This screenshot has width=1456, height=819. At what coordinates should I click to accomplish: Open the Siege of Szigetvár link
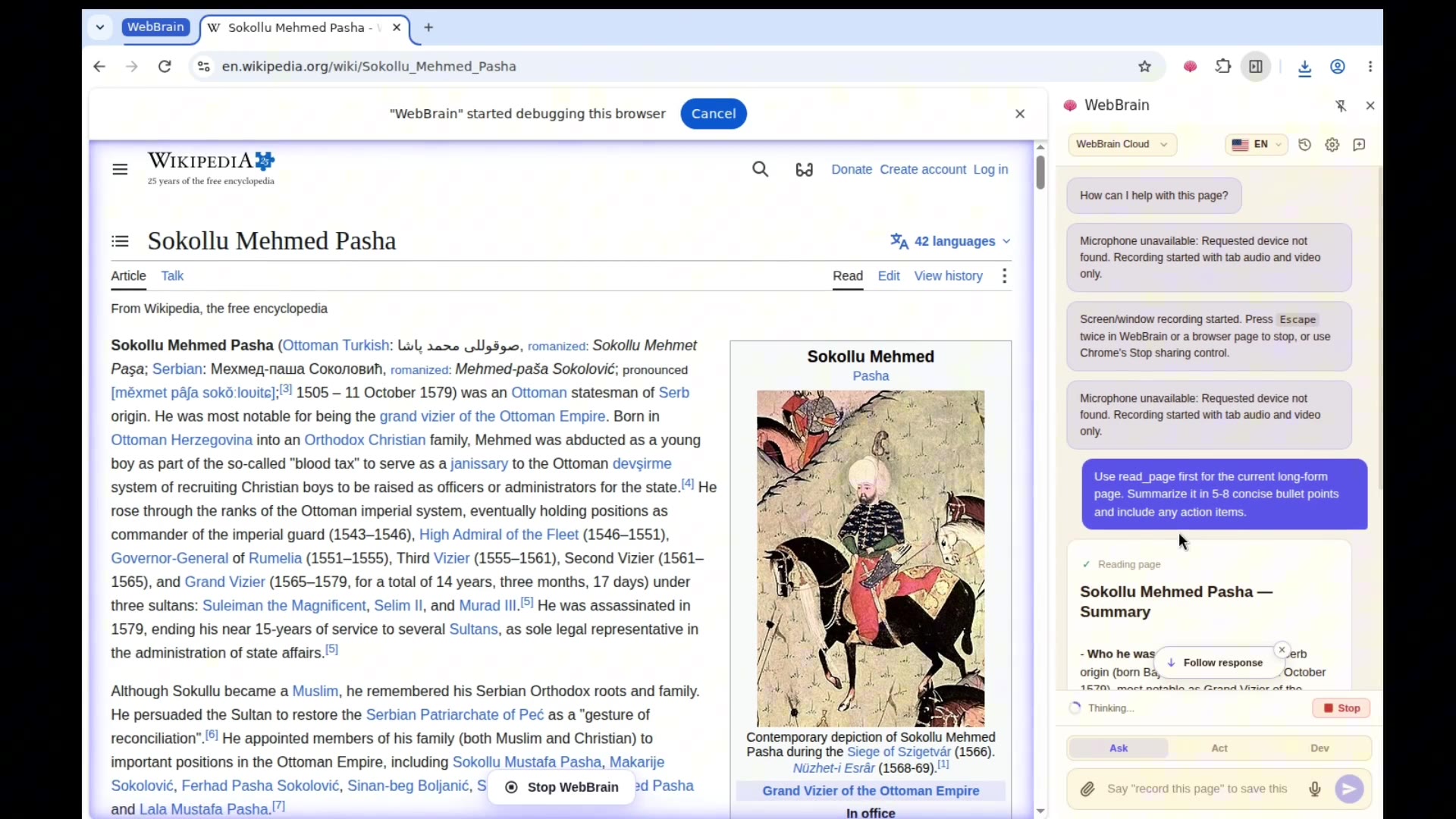tap(899, 752)
